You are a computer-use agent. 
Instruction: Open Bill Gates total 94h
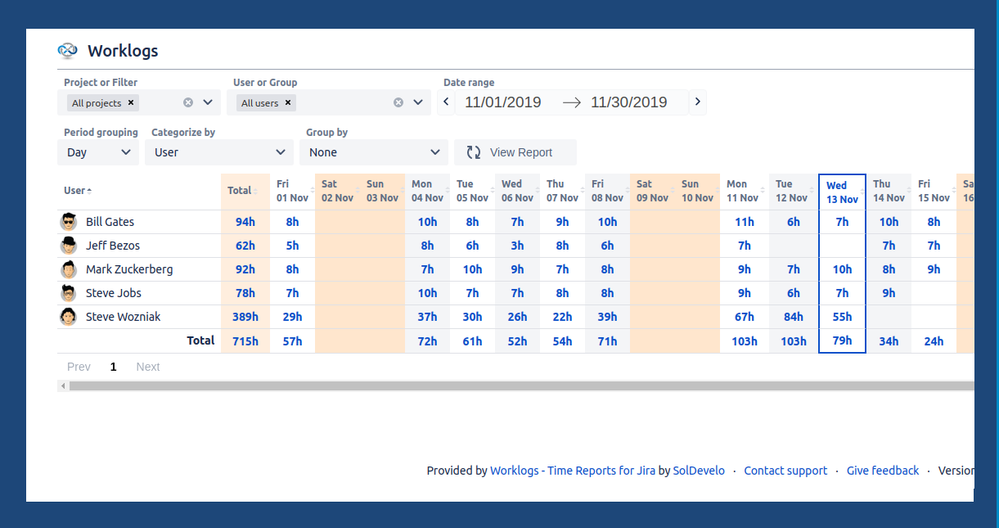pos(245,222)
